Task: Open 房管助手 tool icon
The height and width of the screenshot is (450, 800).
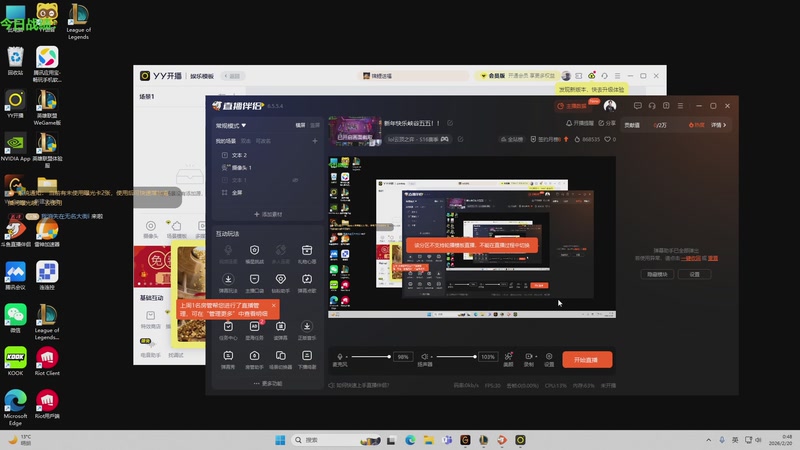Action: click(254, 356)
